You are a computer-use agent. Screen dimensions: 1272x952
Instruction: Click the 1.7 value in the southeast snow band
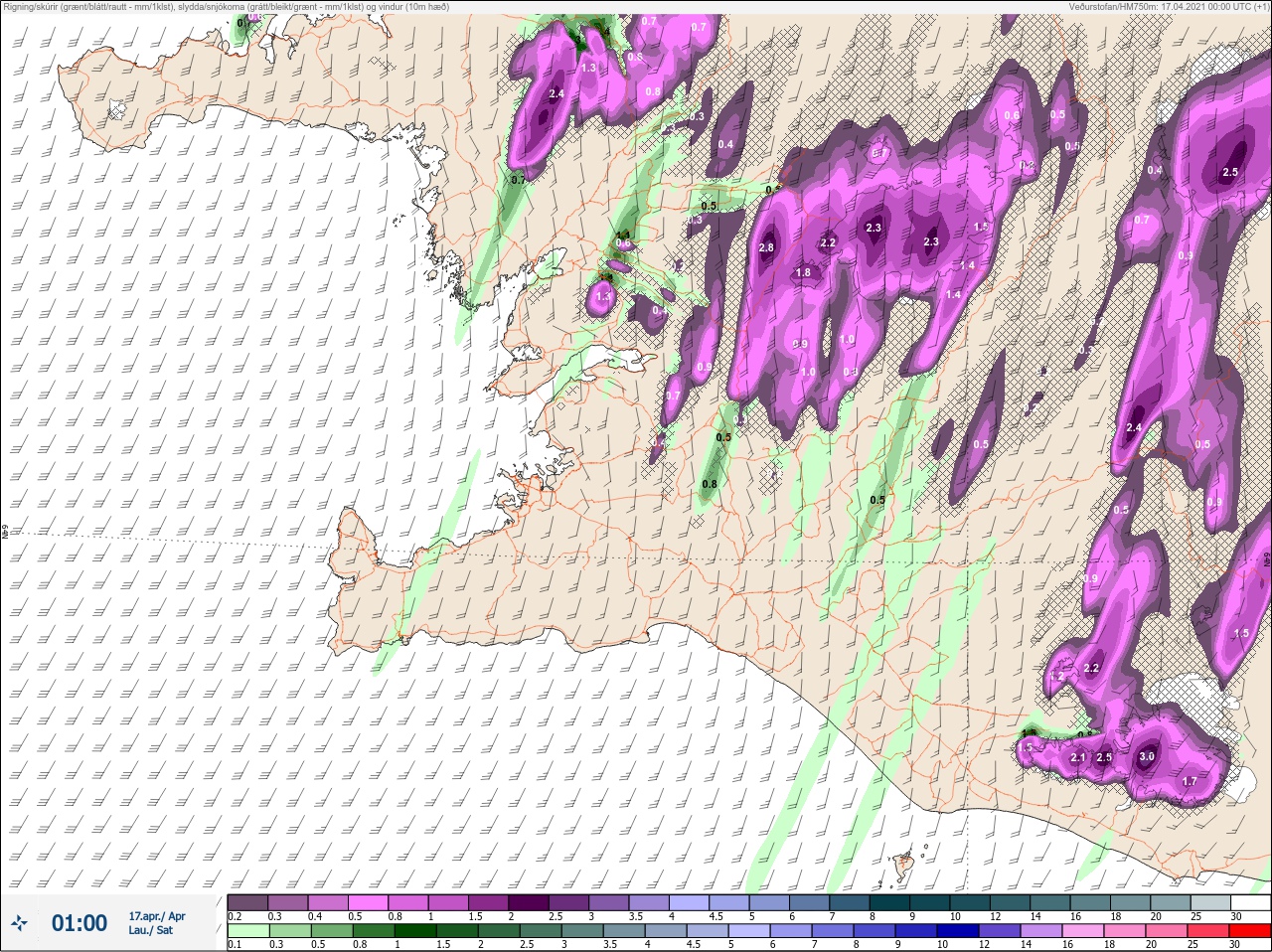1191,781
